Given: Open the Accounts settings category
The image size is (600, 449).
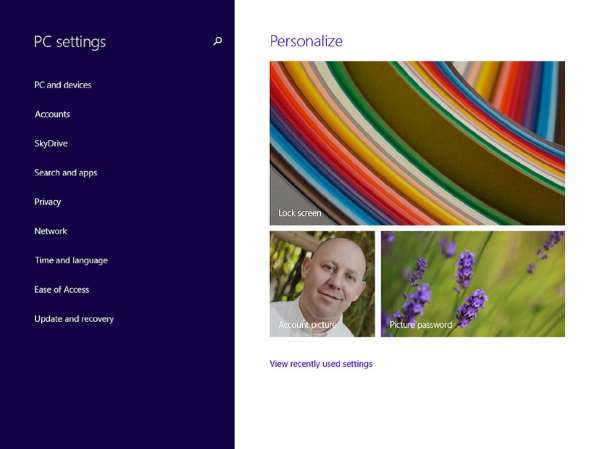Looking at the screenshot, I should click(52, 114).
